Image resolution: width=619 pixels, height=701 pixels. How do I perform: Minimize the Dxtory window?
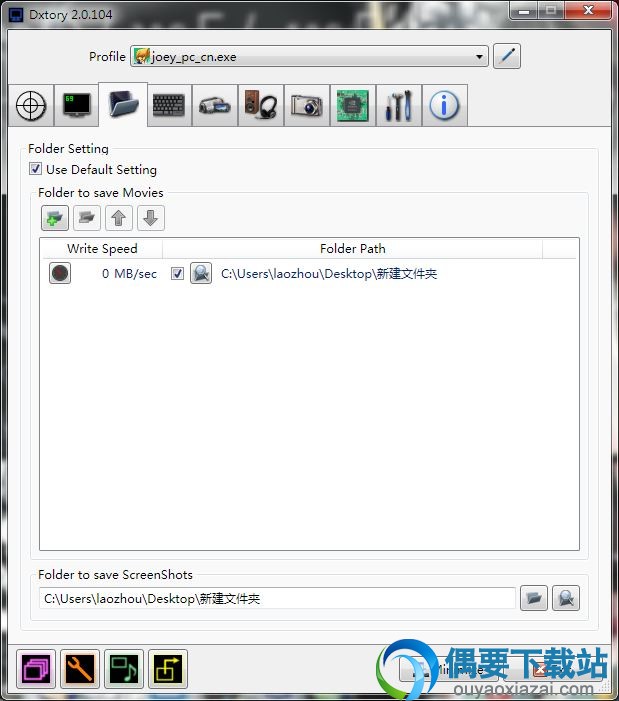click(x=524, y=11)
